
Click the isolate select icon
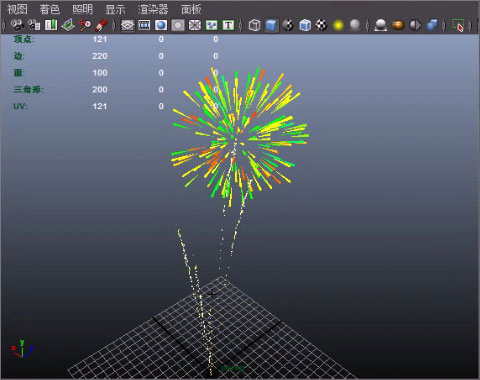[x=458, y=25]
